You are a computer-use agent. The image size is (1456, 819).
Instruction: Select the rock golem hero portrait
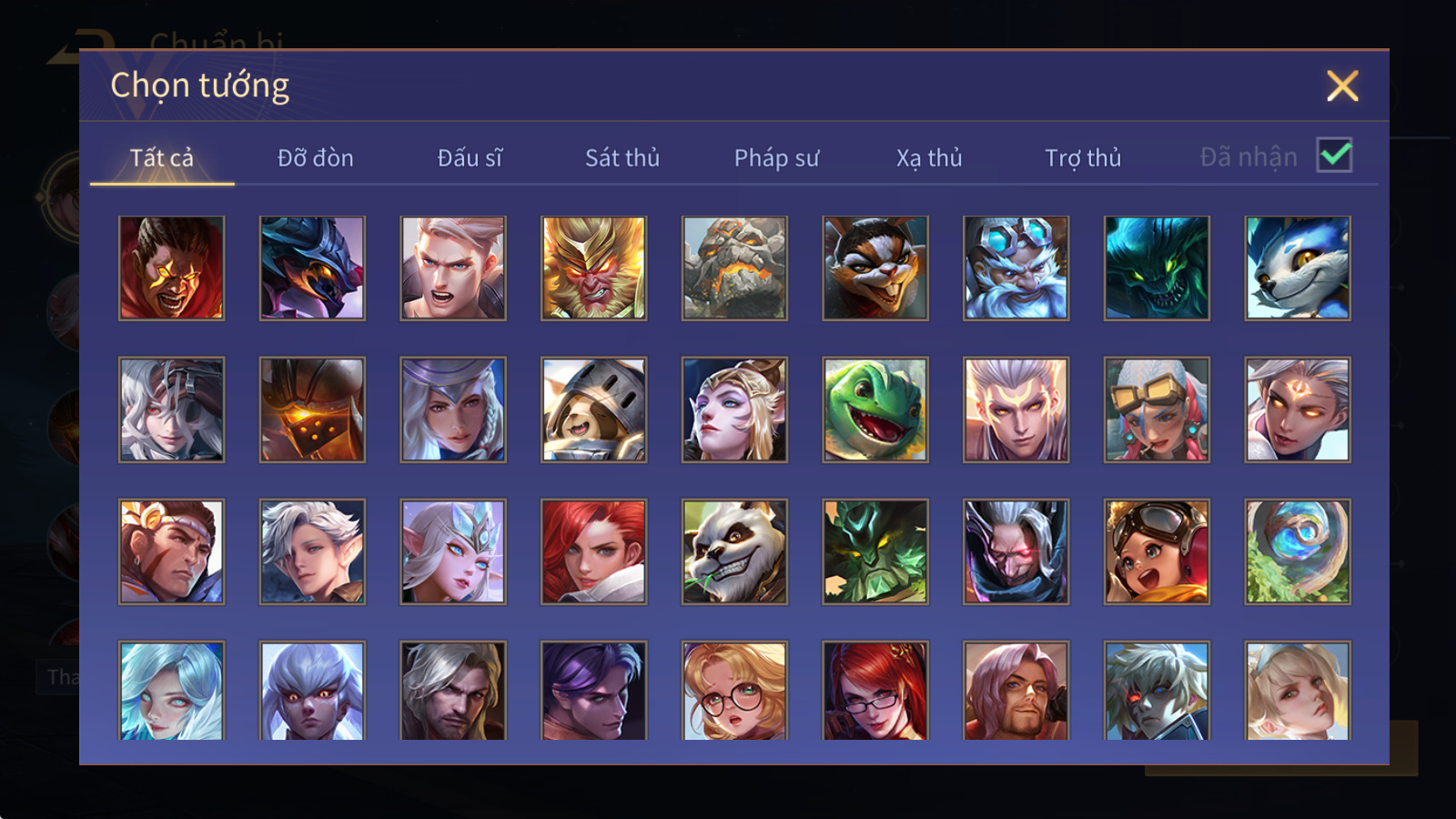click(x=734, y=268)
